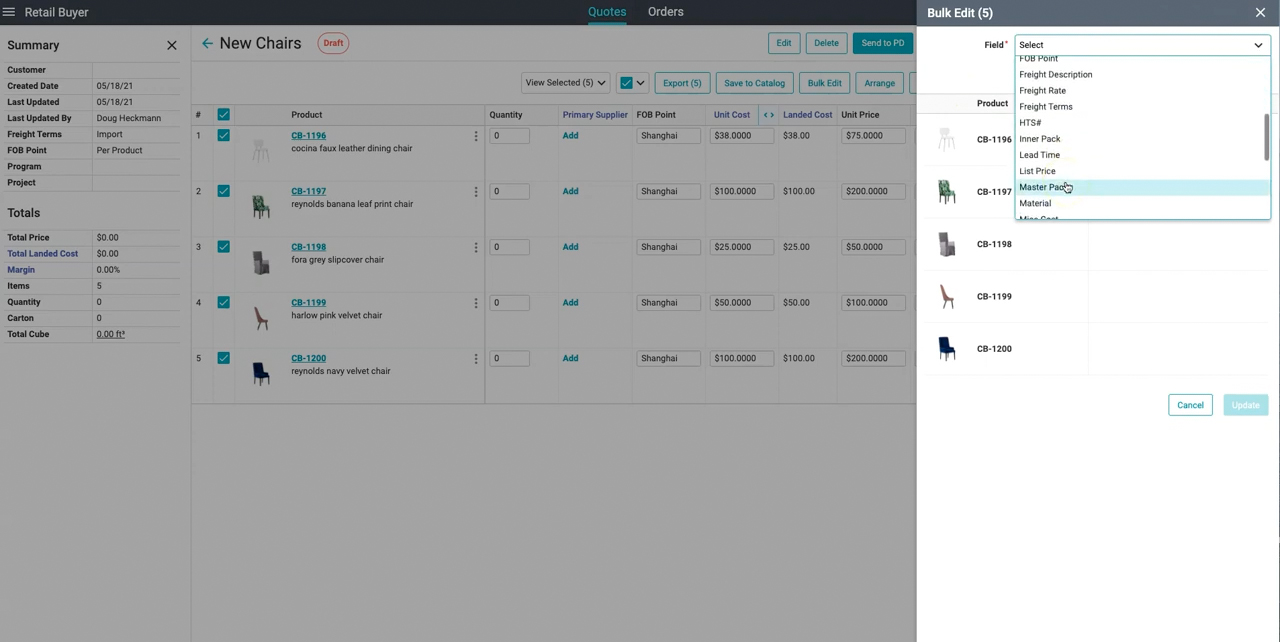
Task: Uncheck the checkbox for row 5
Action: 224,358
